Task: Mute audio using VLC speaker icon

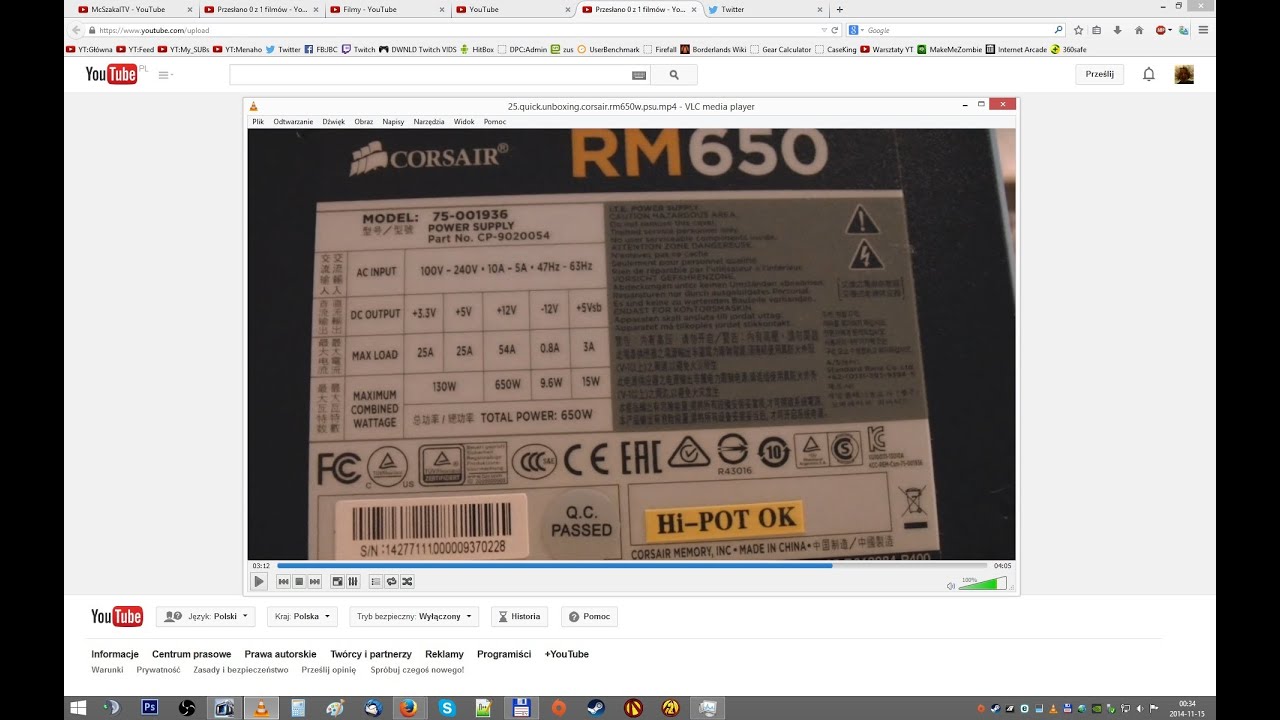Action: (x=951, y=586)
